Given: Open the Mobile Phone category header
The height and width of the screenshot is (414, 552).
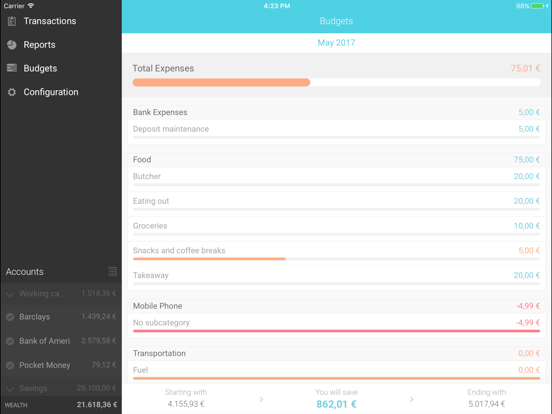Looking at the screenshot, I should pyautogui.click(x=336, y=306).
